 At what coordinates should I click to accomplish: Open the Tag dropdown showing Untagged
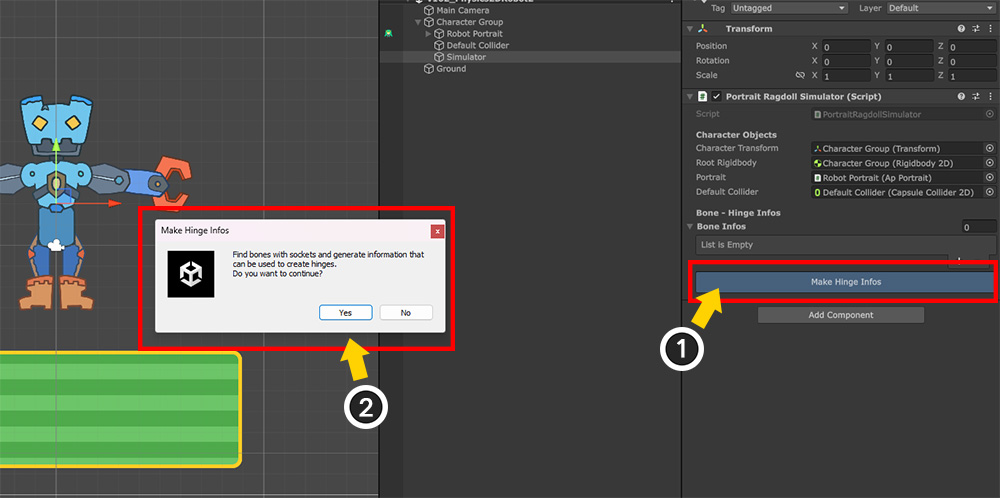(x=793, y=8)
